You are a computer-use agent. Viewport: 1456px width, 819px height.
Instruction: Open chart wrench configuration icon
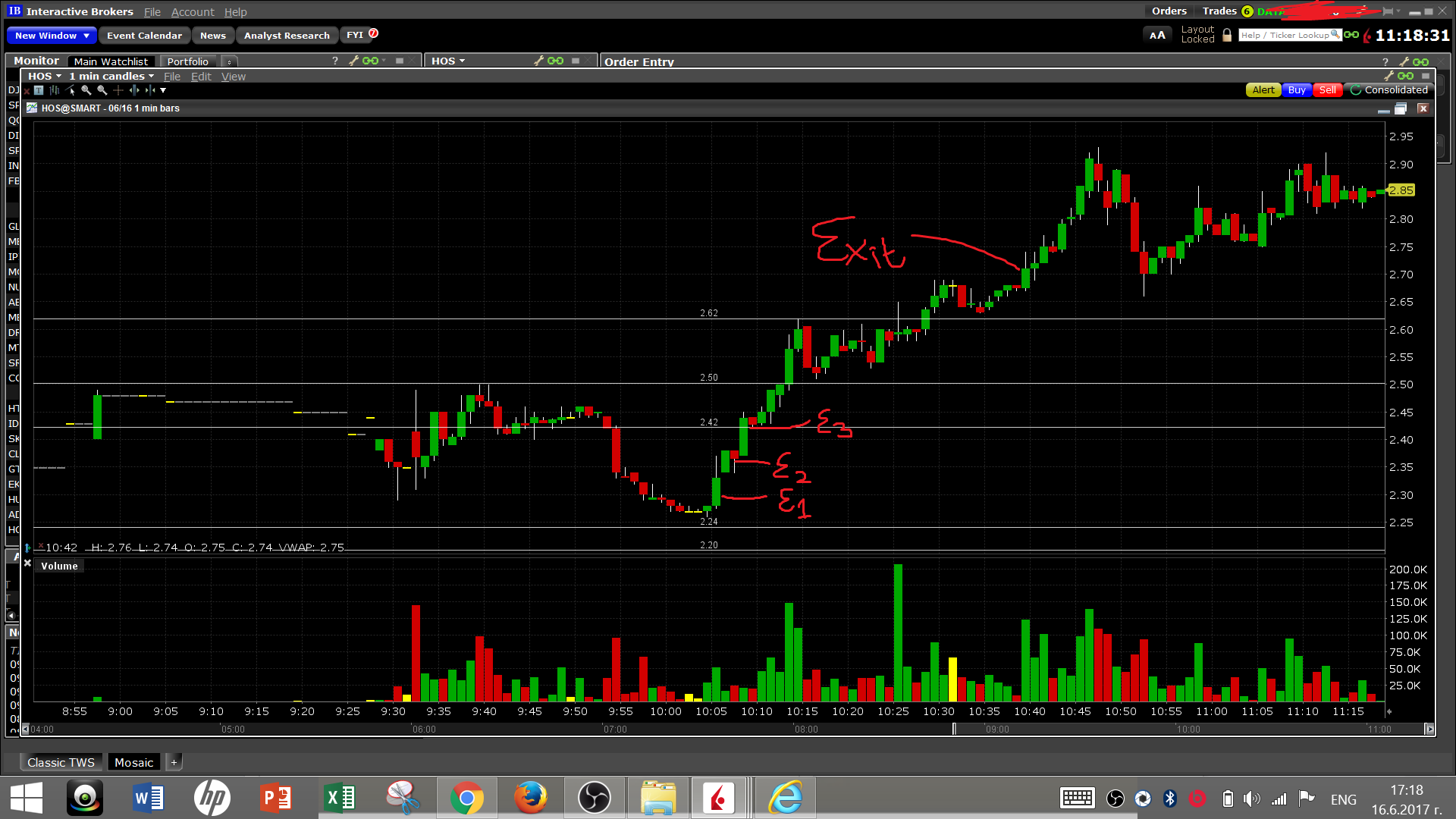click(x=1389, y=76)
